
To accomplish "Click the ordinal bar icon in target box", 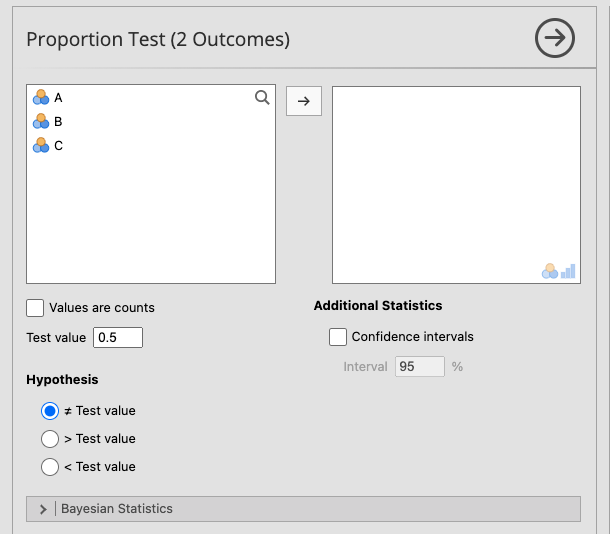I will tap(568, 271).
